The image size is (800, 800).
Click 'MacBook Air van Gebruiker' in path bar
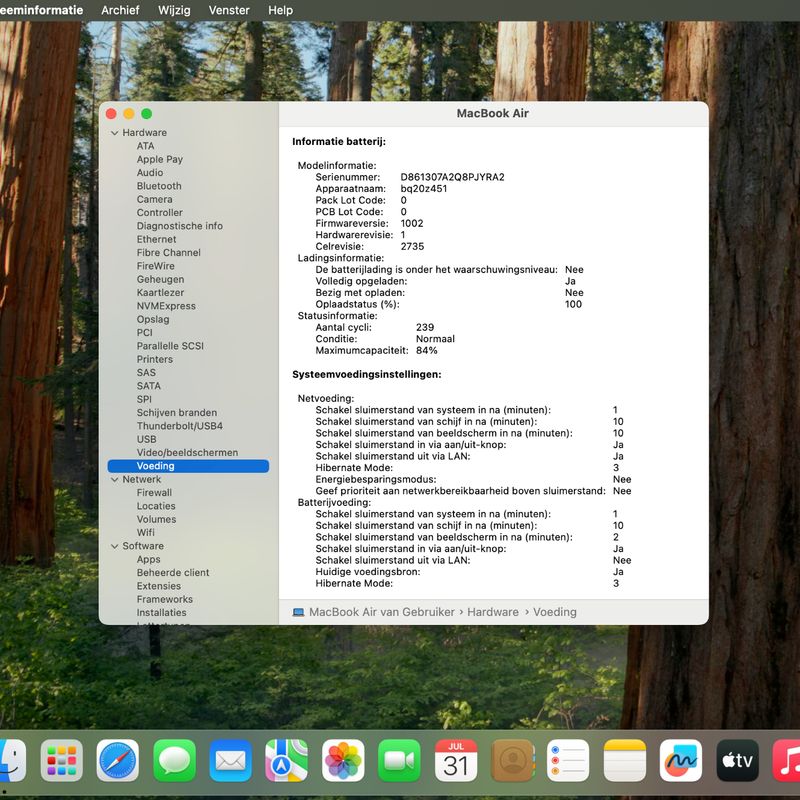(382, 612)
